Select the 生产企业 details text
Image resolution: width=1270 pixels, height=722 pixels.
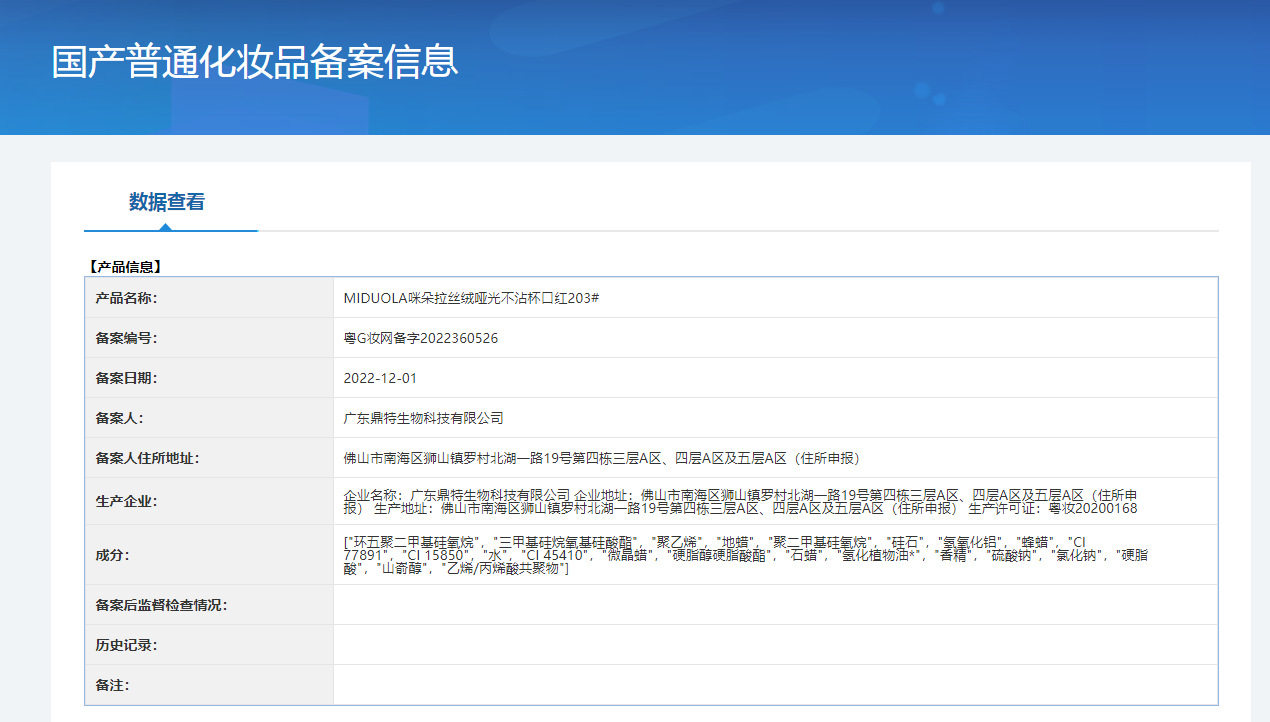click(740, 501)
